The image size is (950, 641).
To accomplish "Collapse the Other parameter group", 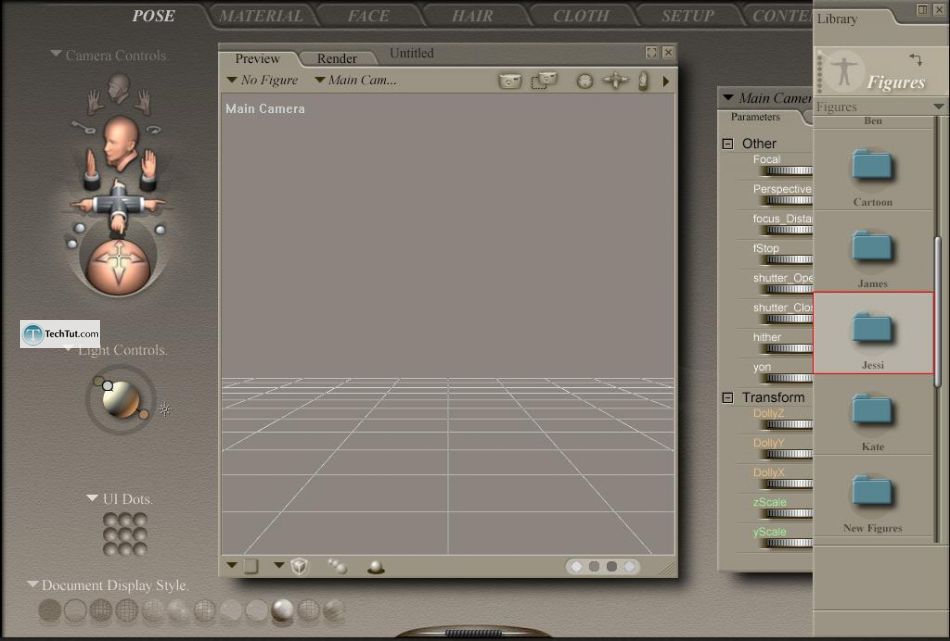I will 728,144.
